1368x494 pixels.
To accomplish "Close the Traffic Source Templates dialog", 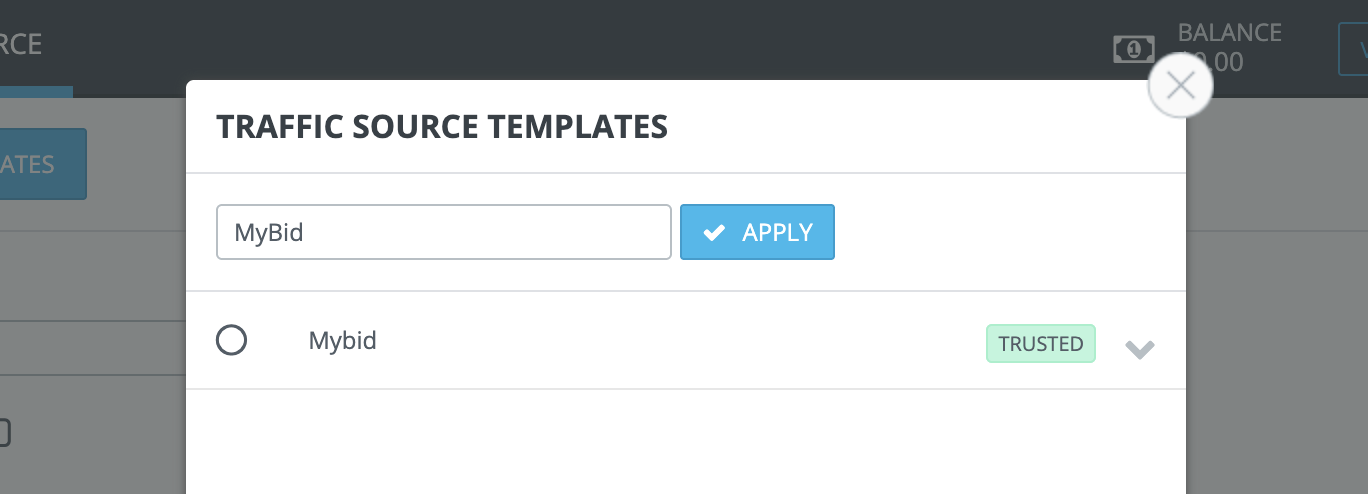I will coord(1180,87).
